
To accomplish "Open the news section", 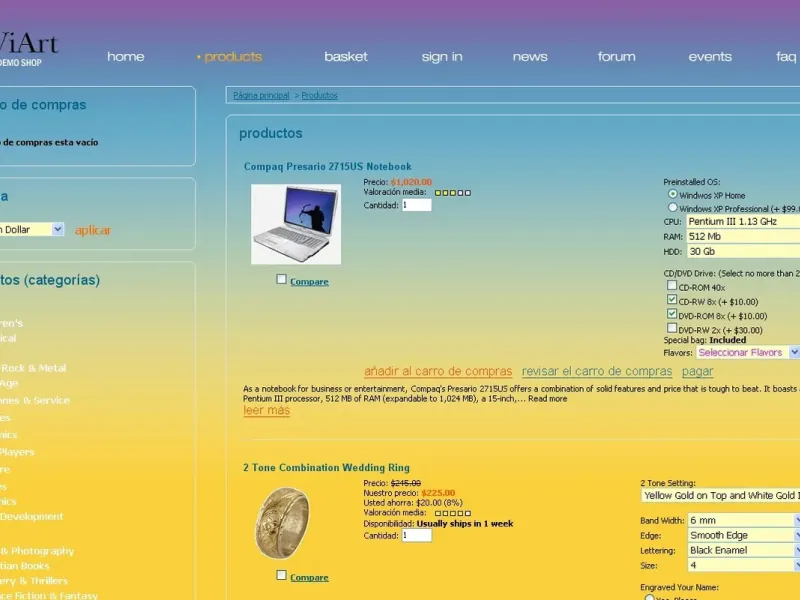I will [x=530, y=57].
